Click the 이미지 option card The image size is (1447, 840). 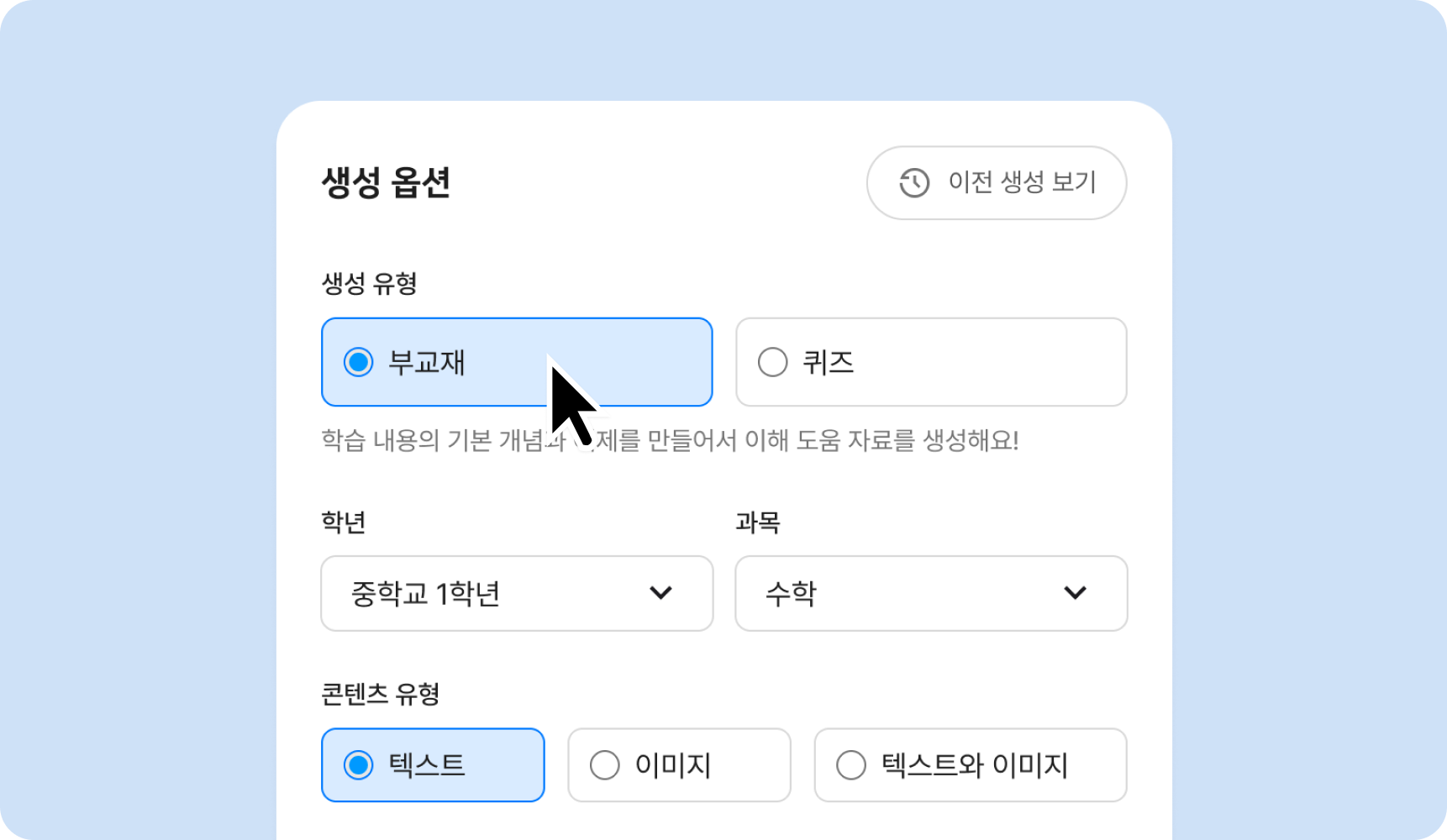678,764
